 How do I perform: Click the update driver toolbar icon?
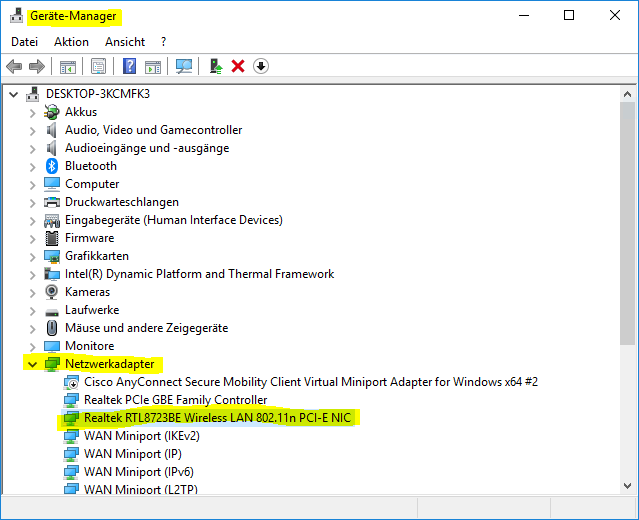coord(215,67)
